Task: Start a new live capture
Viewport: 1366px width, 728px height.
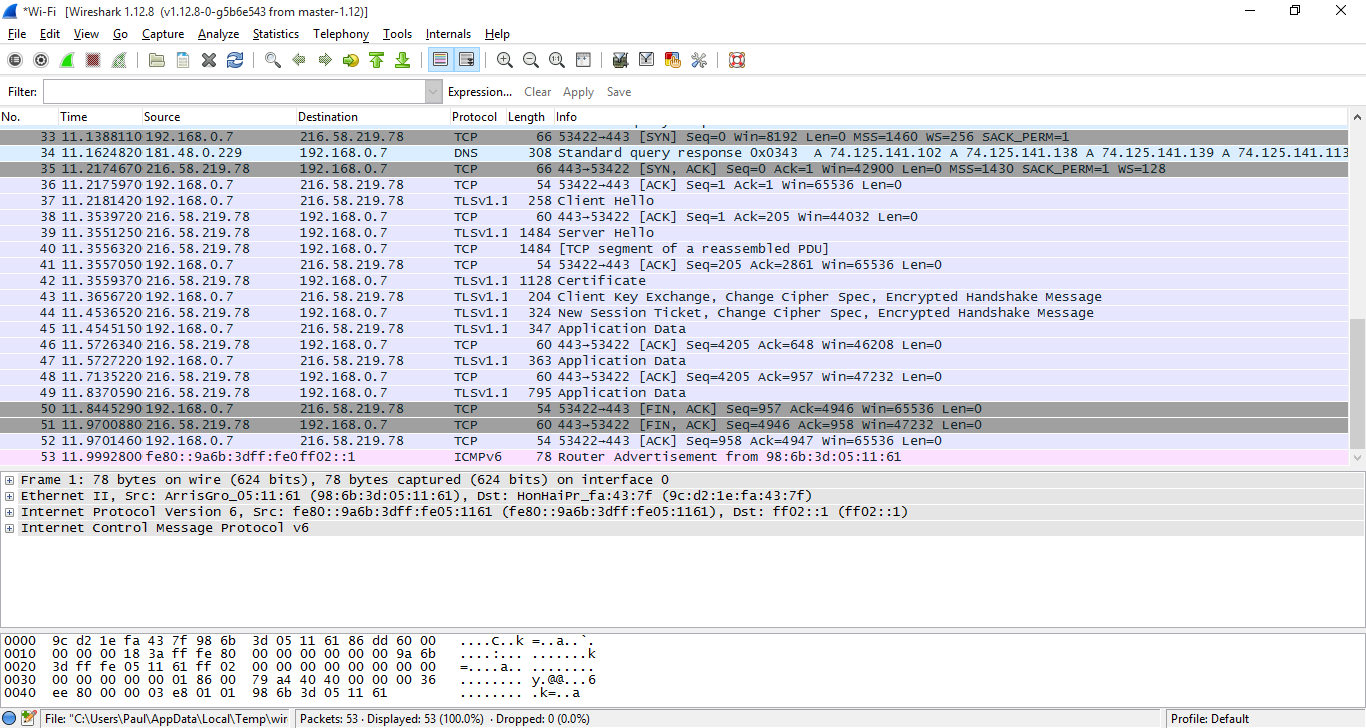Action: pyautogui.click(x=67, y=60)
